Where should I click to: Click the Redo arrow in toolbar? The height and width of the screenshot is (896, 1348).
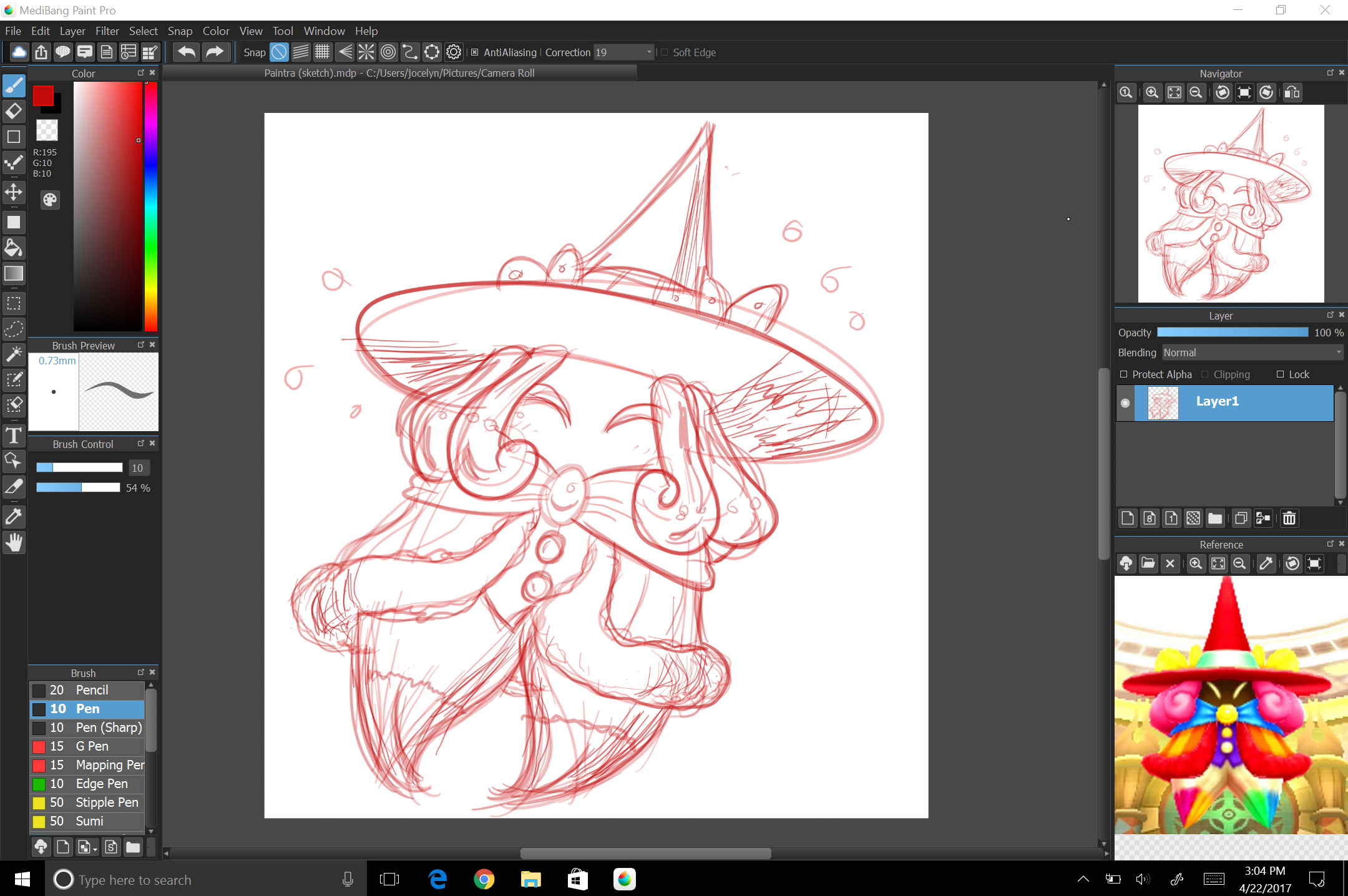215,52
